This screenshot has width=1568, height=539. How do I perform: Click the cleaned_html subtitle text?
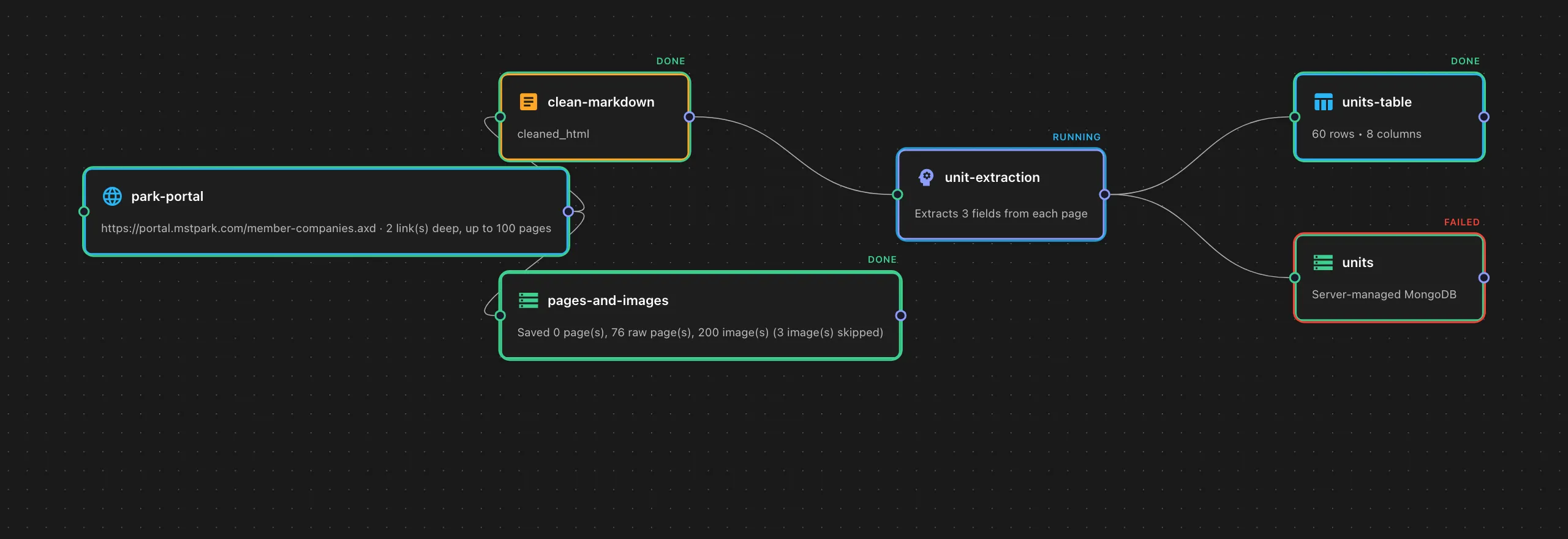[553, 134]
